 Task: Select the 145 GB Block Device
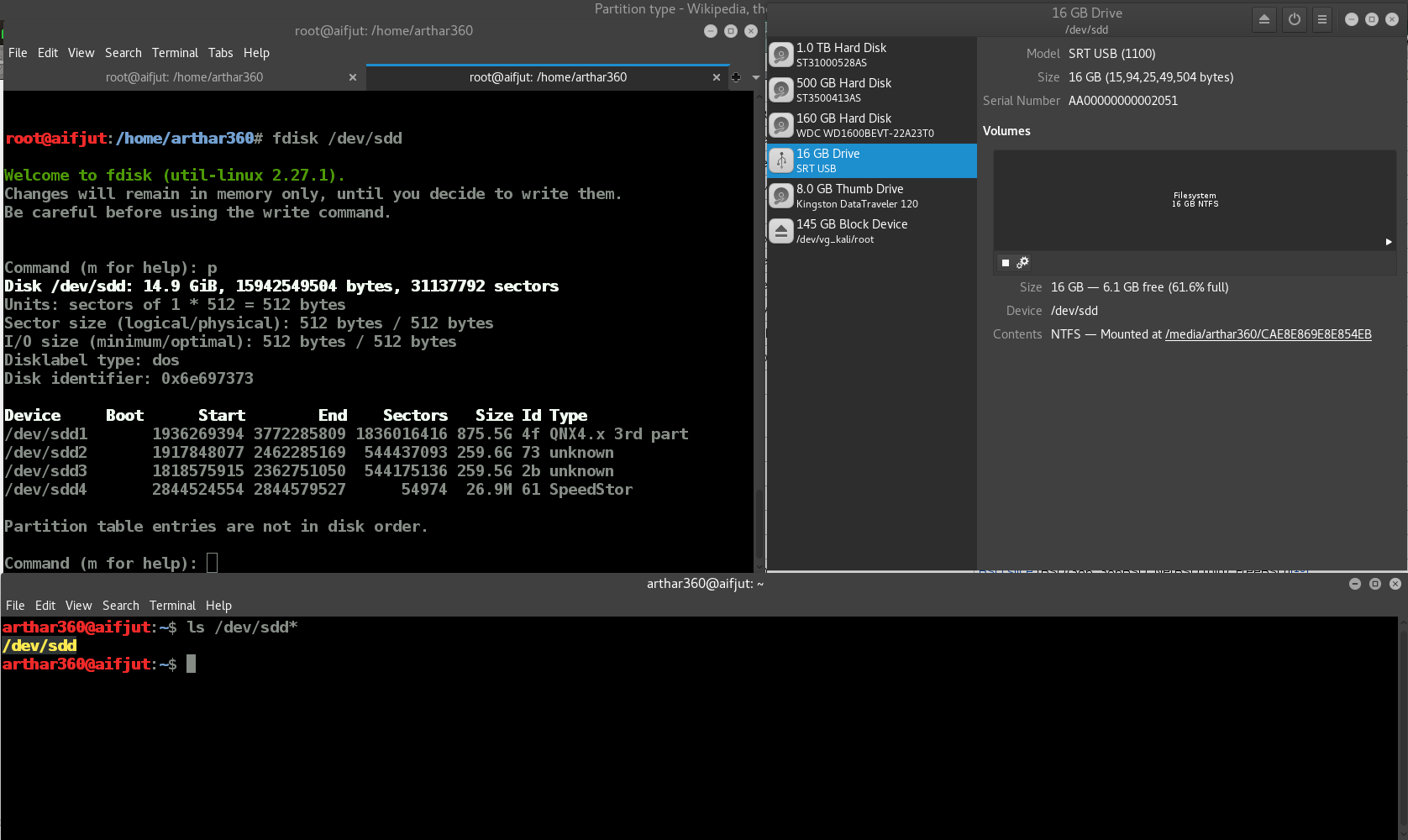click(x=872, y=231)
